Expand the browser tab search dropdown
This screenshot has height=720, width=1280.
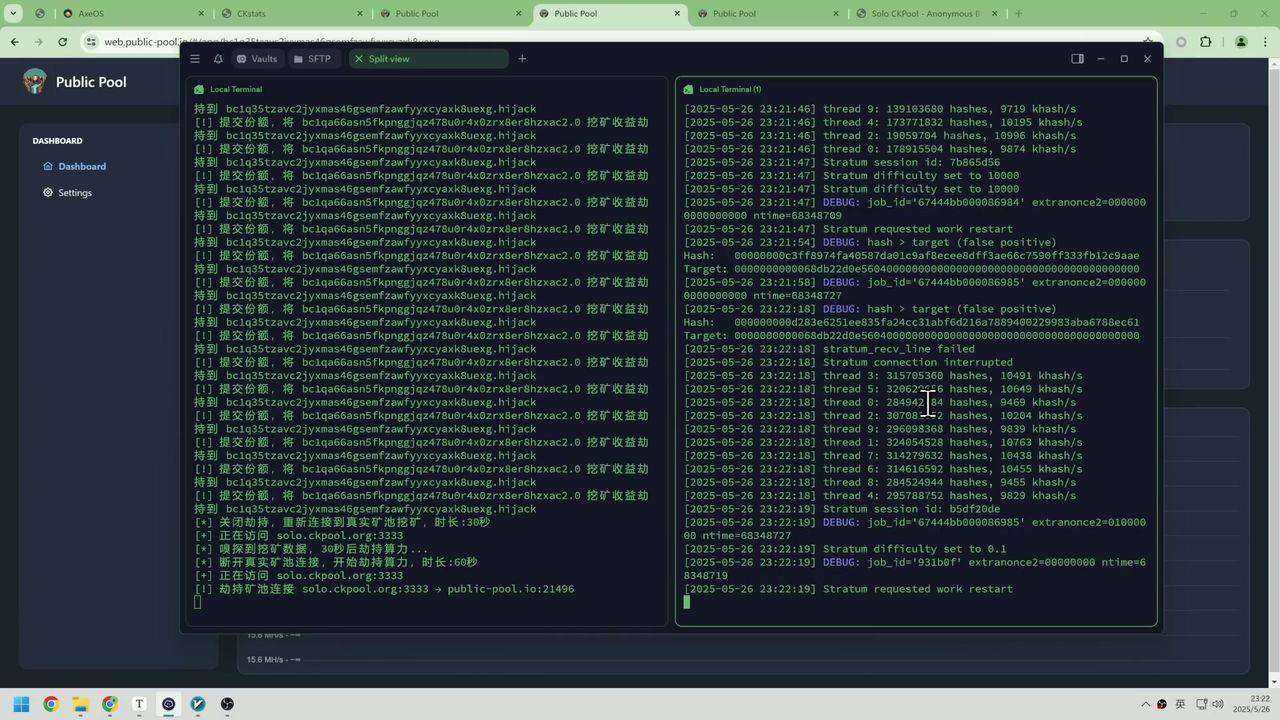pyautogui.click(x=13, y=14)
